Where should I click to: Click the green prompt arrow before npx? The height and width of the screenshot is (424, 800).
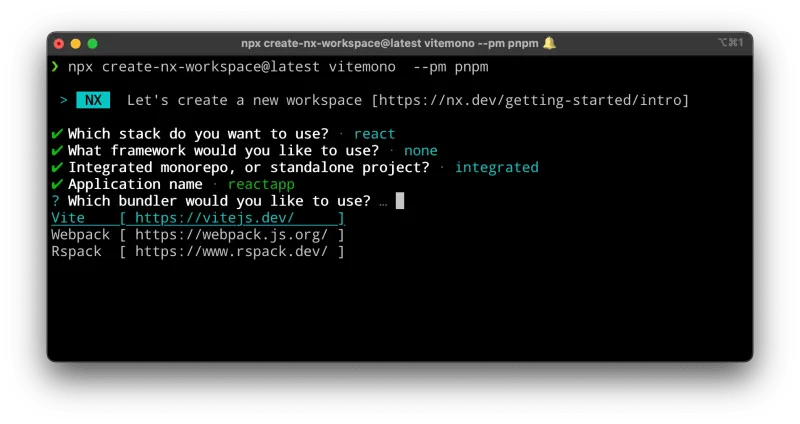coord(55,67)
